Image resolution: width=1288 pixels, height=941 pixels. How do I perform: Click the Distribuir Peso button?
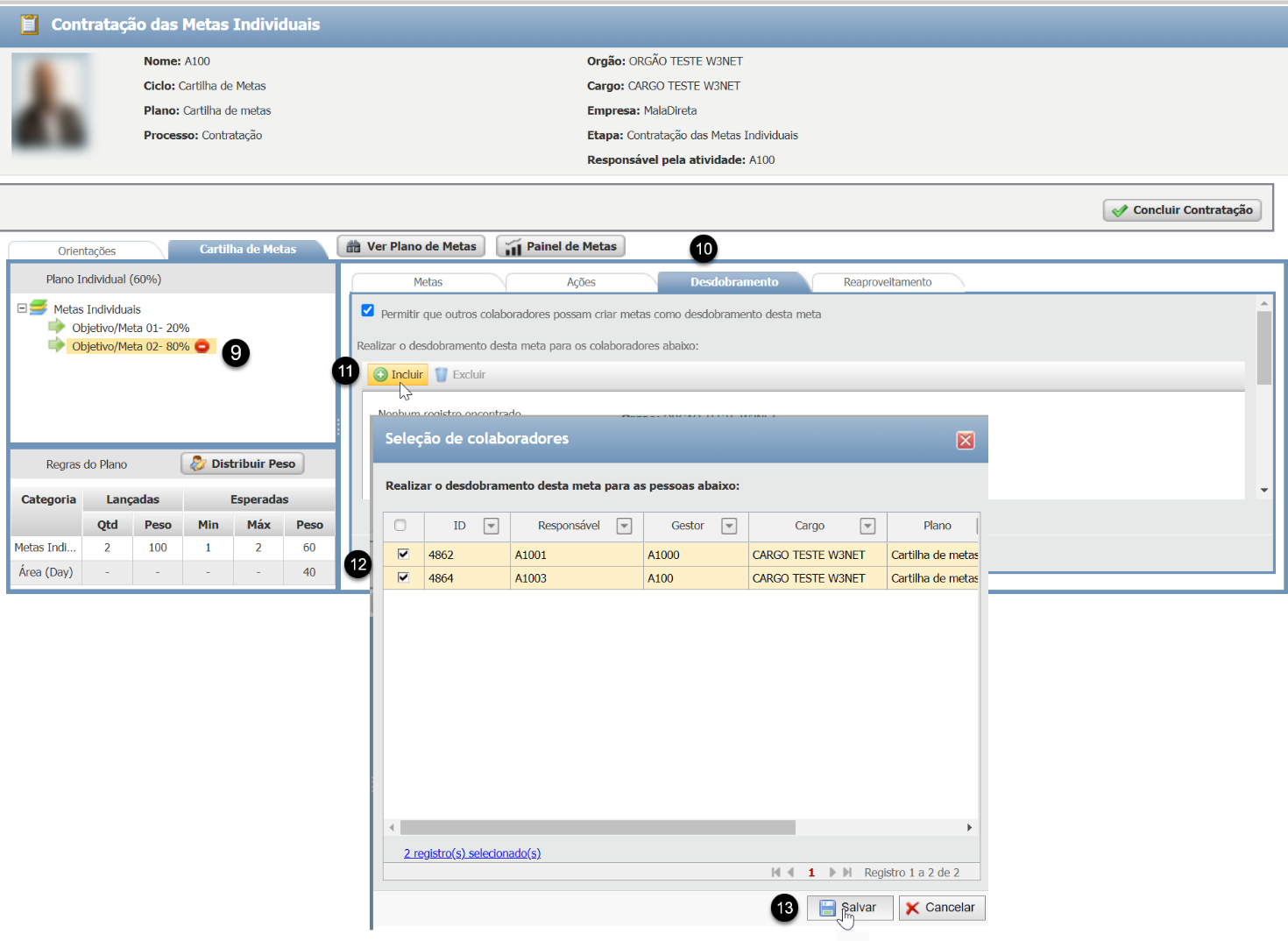click(243, 463)
